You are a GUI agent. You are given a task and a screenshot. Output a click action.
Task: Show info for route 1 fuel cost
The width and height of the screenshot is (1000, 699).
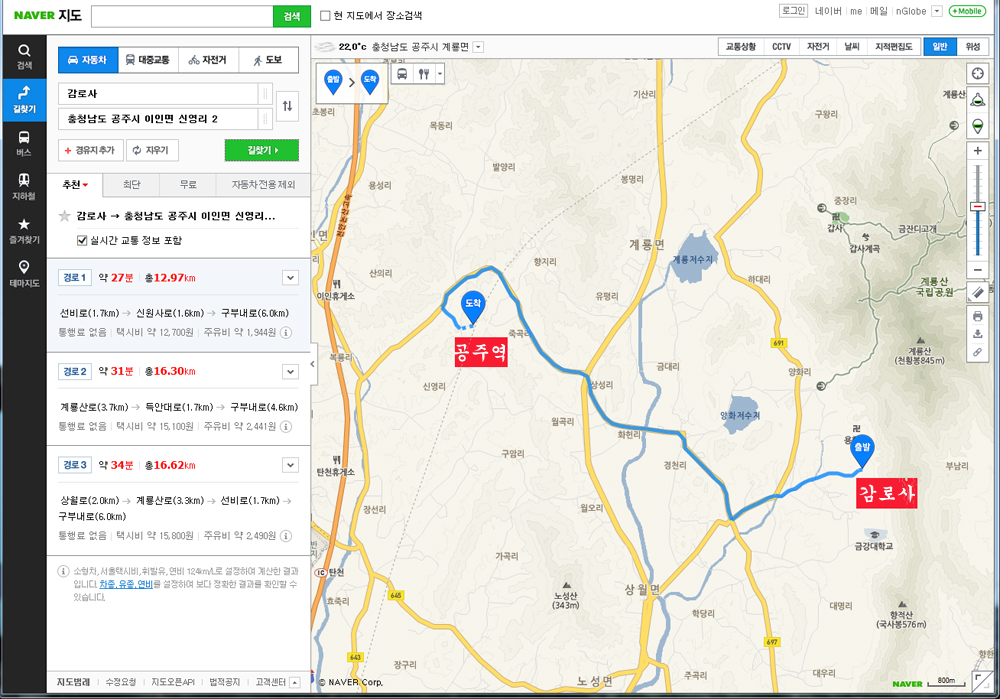tap(286, 332)
